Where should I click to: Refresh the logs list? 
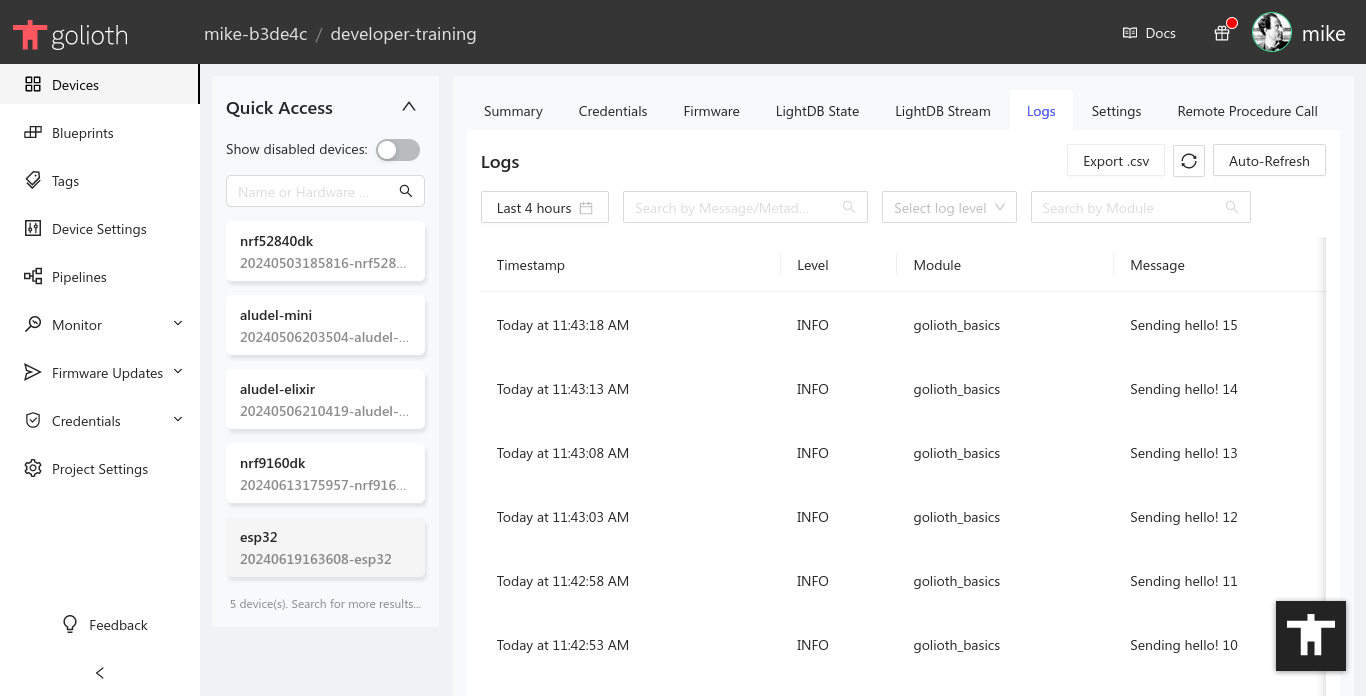tap(1189, 160)
